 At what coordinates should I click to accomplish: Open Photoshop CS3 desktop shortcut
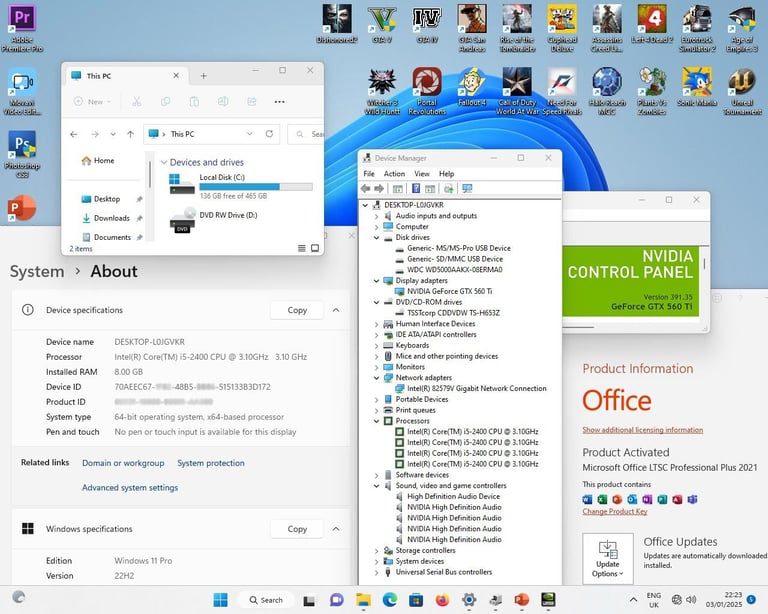pyautogui.click(x=22, y=154)
